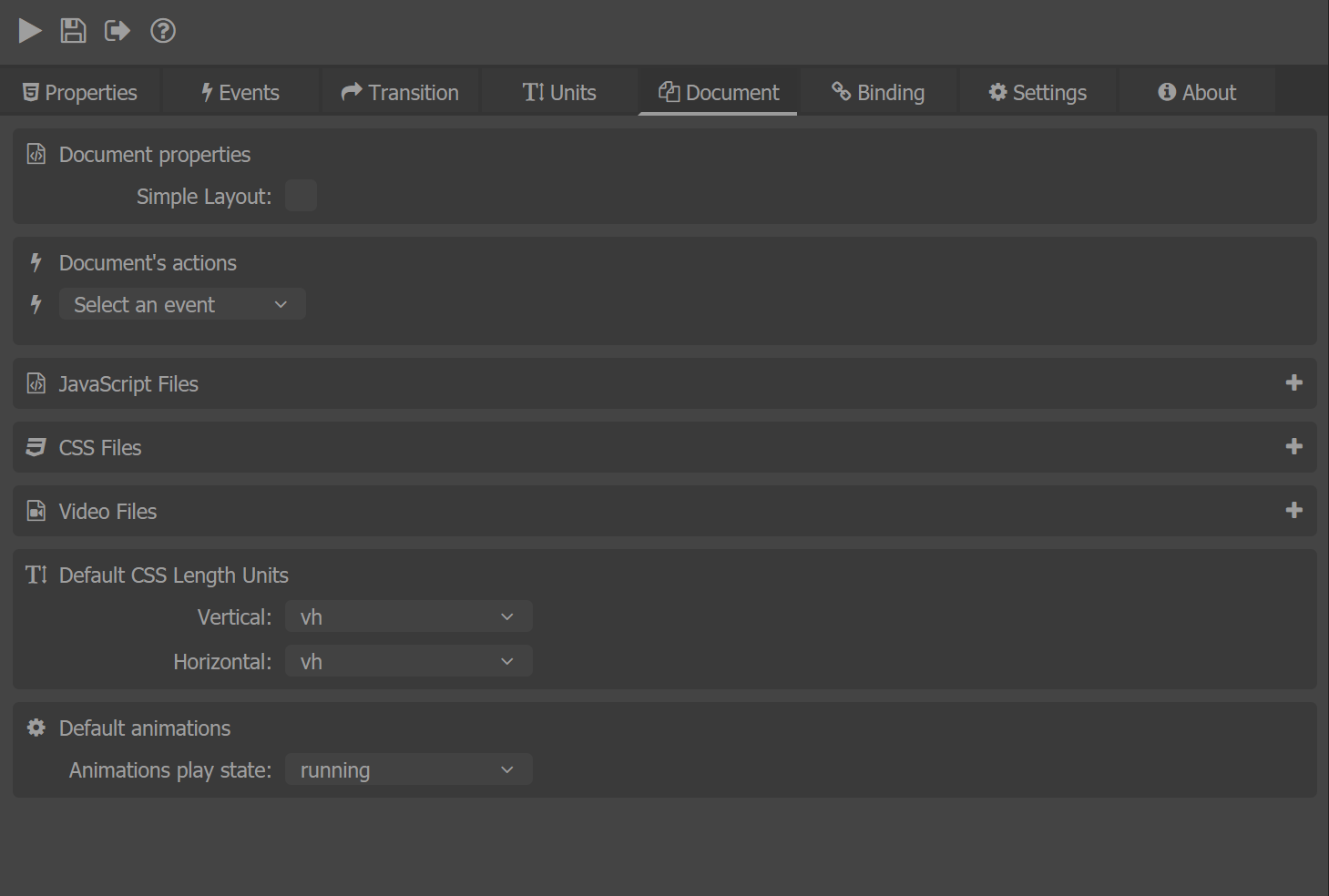This screenshot has height=896, width=1329.
Task: Open the About tab
Action: point(1197,92)
